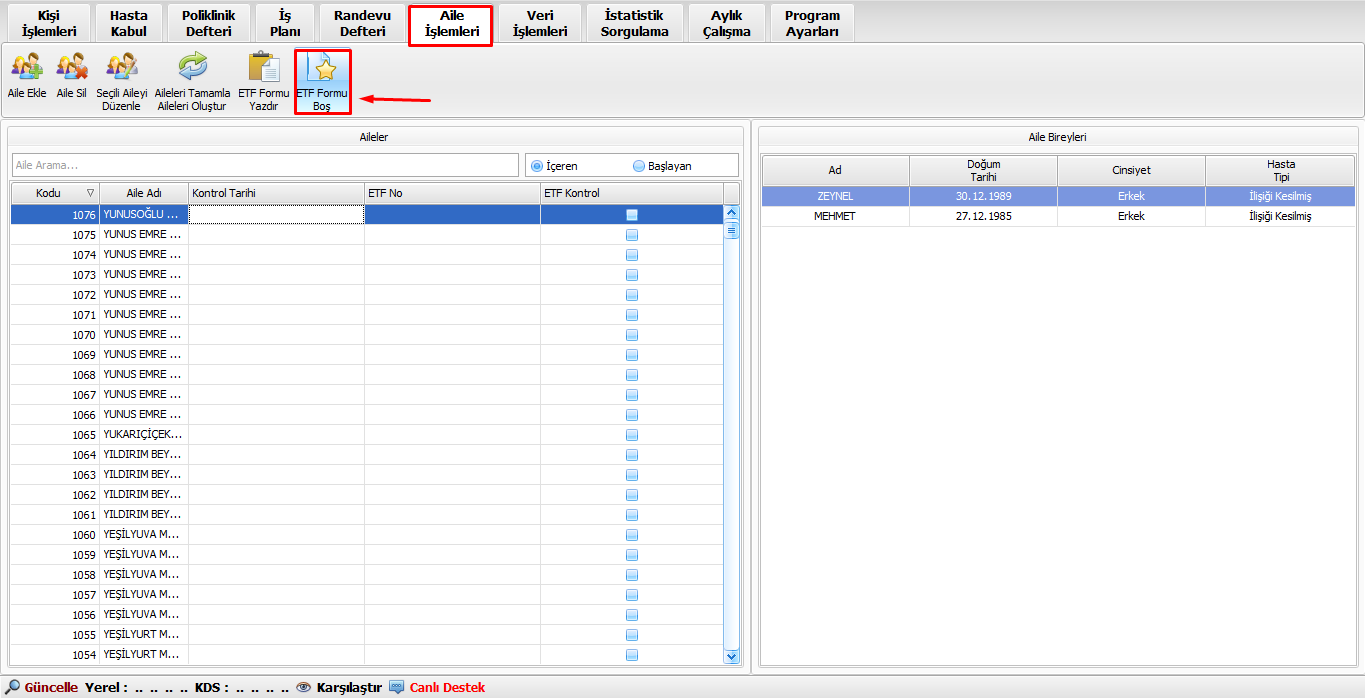The width and height of the screenshot is (1365, 698).
Task: Run Aileleri Tamamla Aileleri Oluştur
Action: pos(192,67)
